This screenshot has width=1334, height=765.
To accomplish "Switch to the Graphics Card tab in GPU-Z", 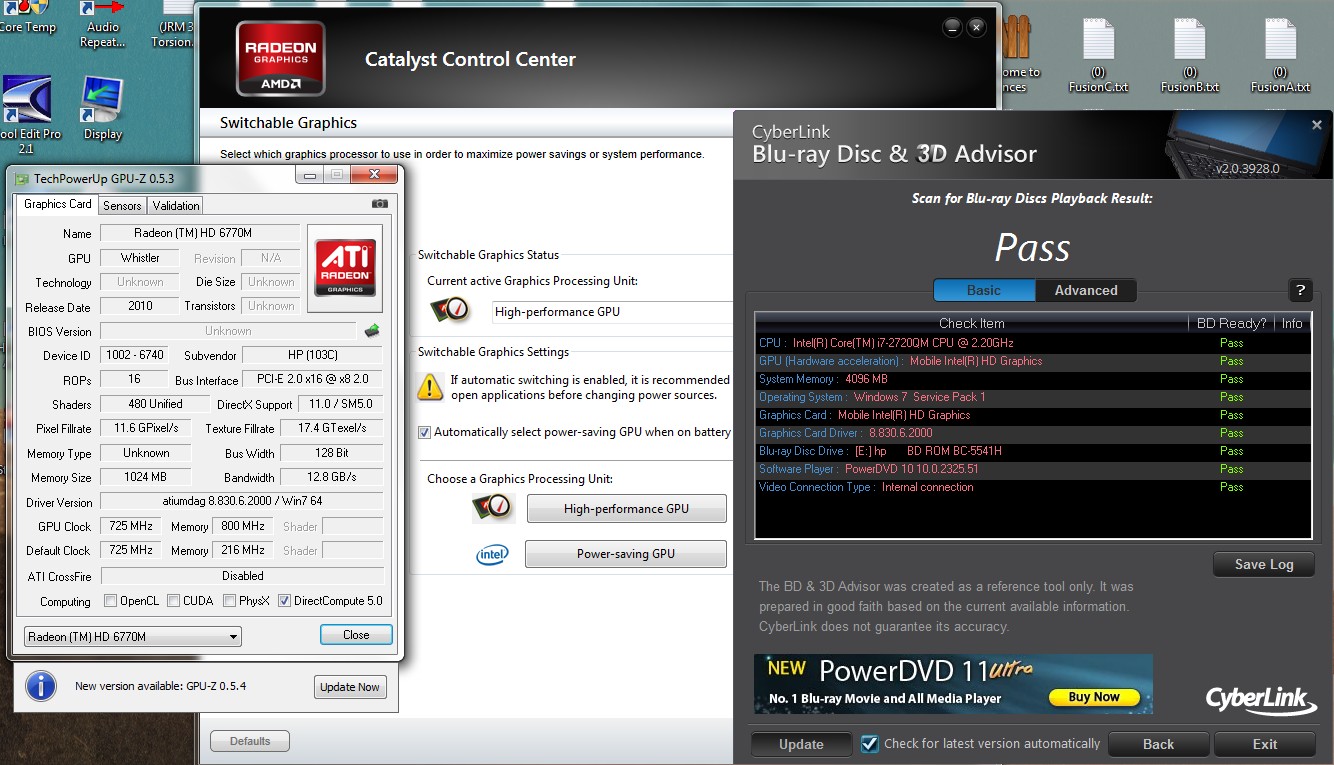I will [x=58, y=204].
